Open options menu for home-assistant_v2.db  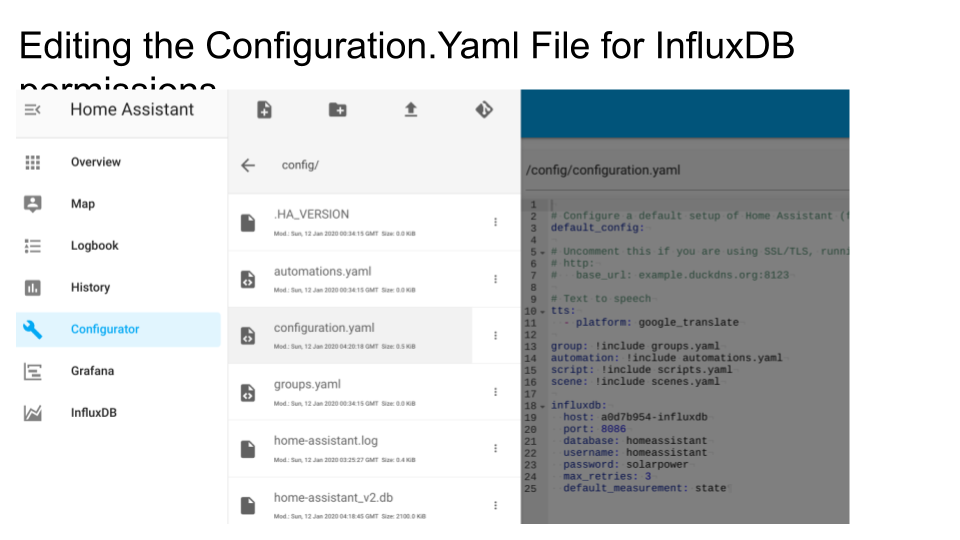click(x=495, y=506)
